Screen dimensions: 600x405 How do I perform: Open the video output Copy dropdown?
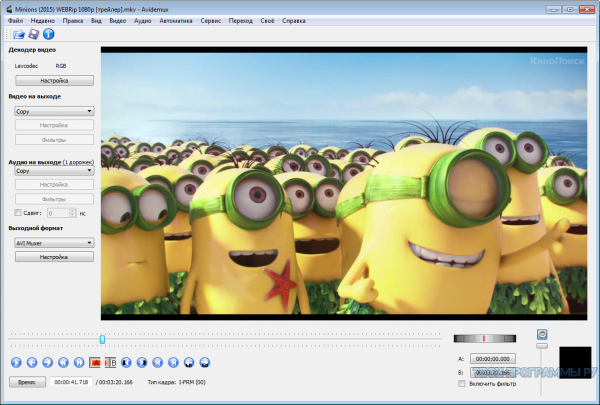[x=54, y=111]
